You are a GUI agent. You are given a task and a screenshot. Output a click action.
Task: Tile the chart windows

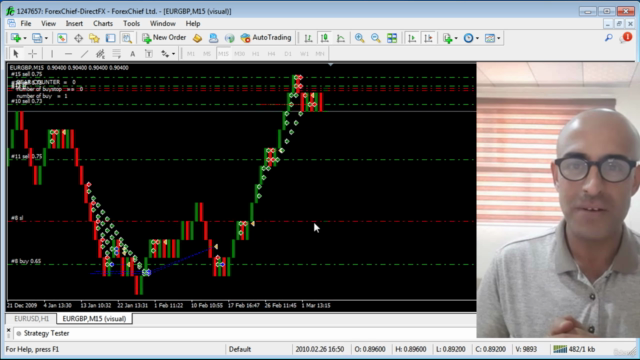pyautogui.click(x=392, y=38)
